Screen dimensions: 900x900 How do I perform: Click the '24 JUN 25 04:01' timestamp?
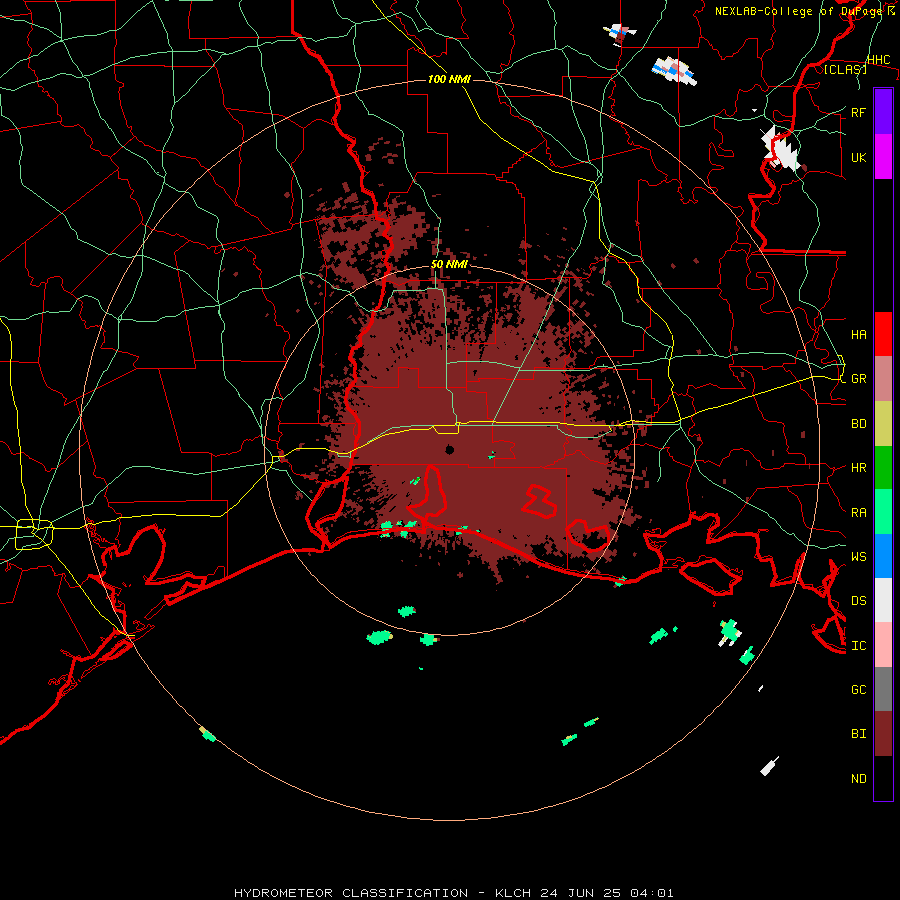608,893
